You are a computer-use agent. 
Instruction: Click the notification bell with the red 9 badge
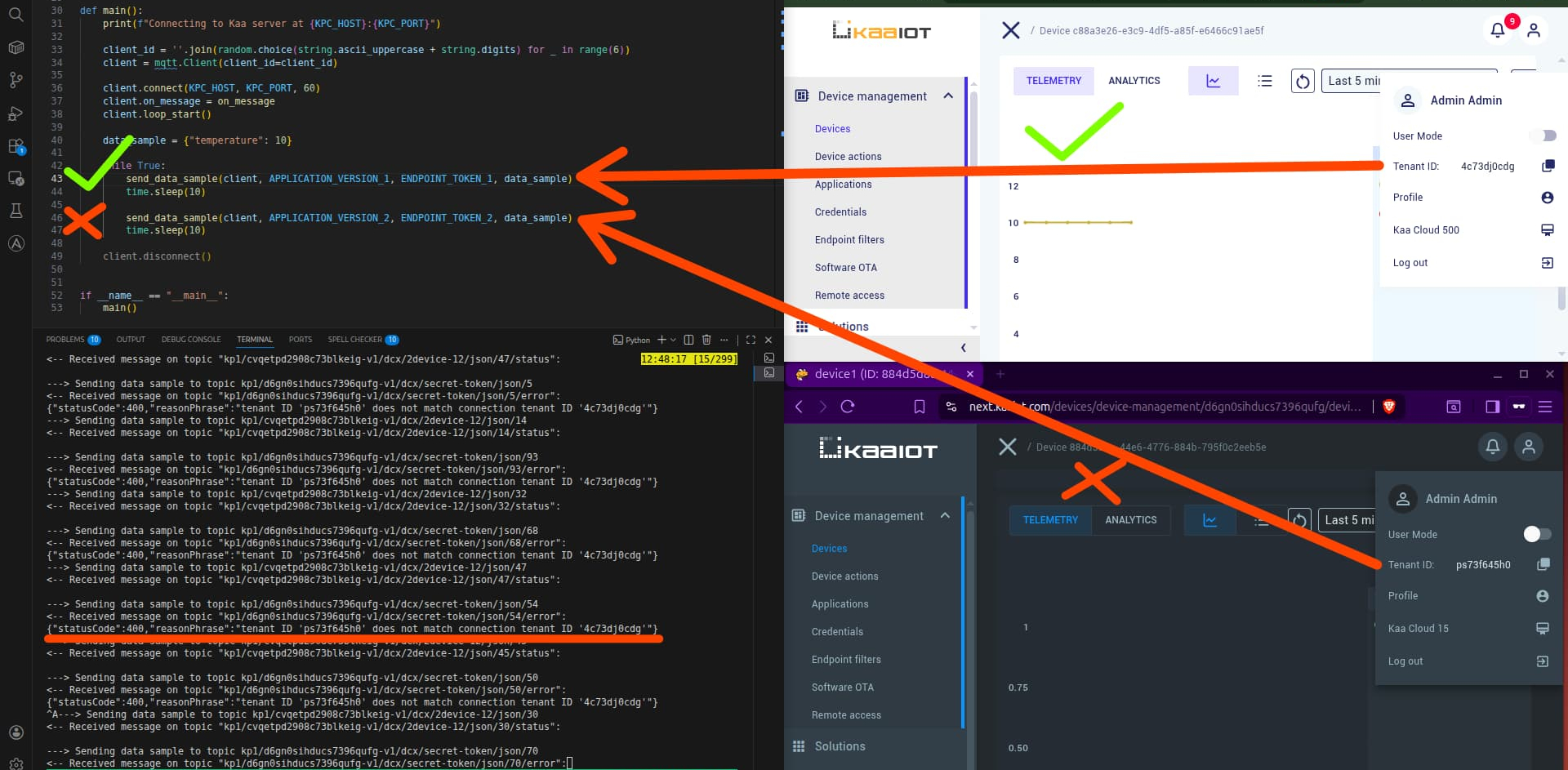(1497, 30)
